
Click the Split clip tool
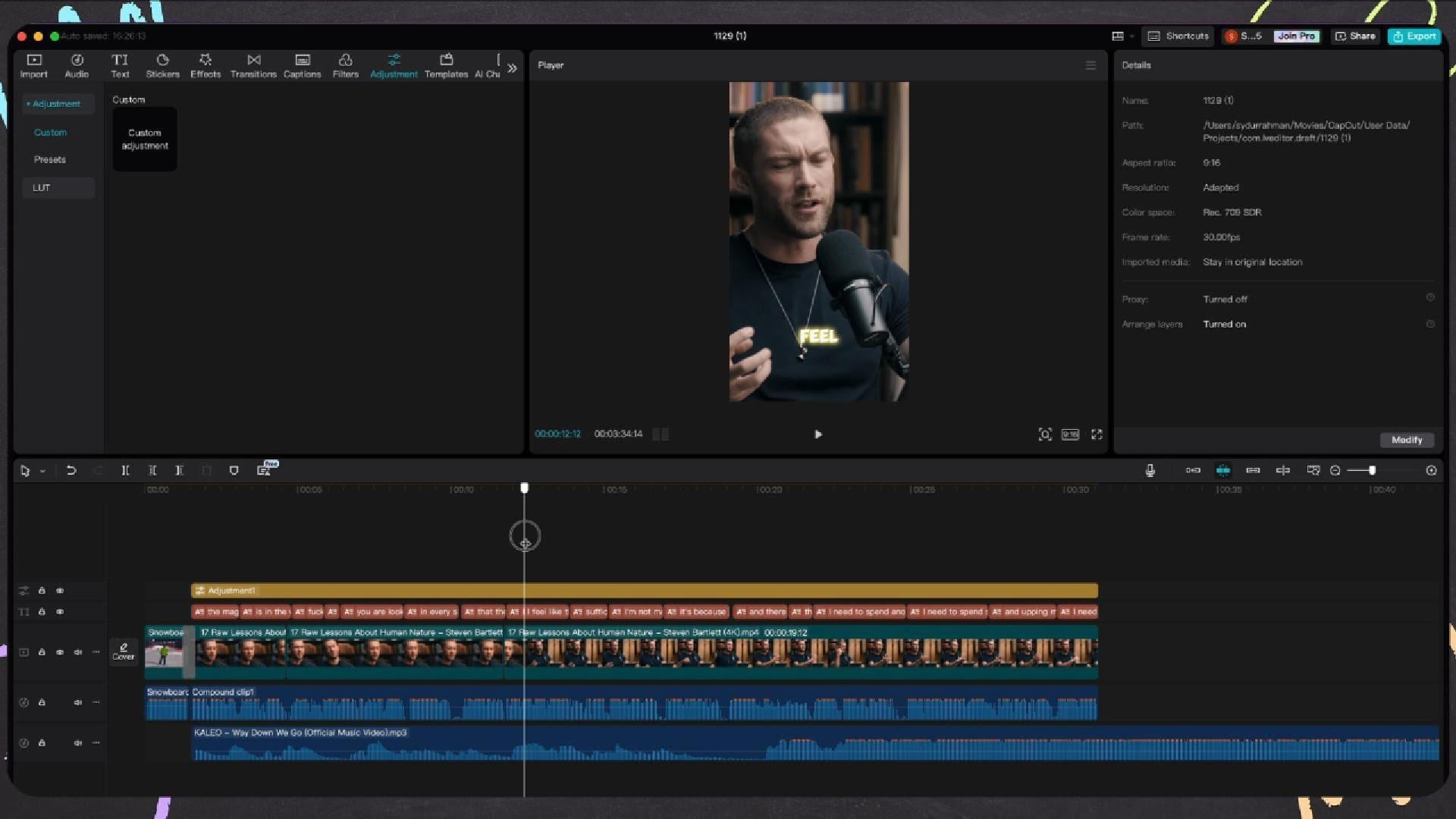125,471
